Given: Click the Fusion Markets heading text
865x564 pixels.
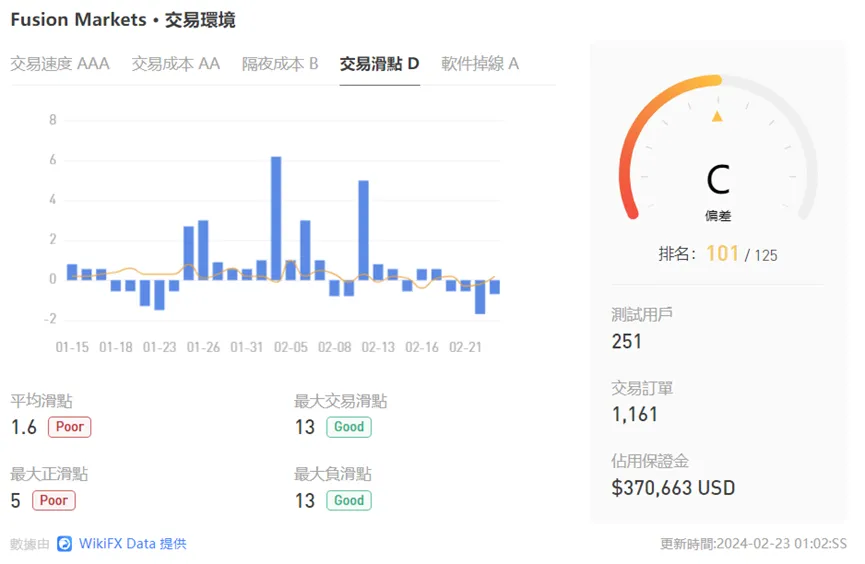Looking at the screenshot, I should [78, 20].
